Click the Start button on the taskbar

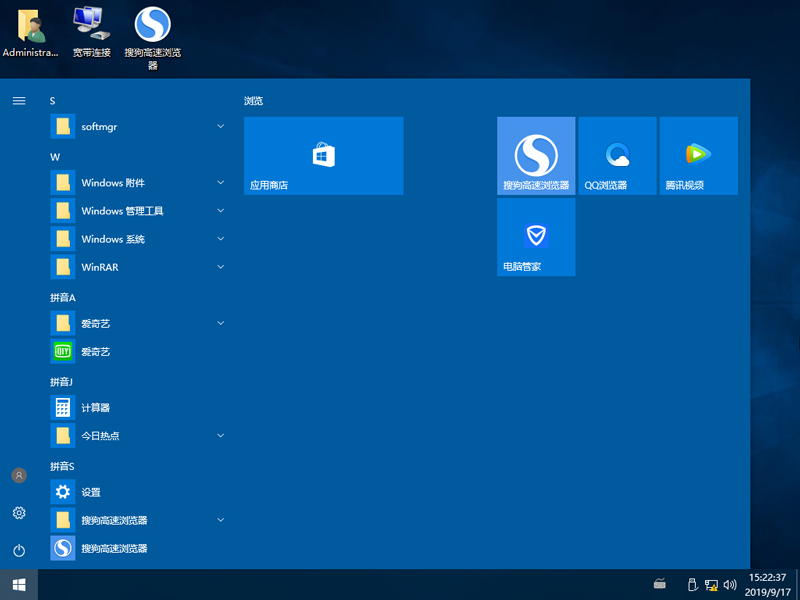point(18,585)
